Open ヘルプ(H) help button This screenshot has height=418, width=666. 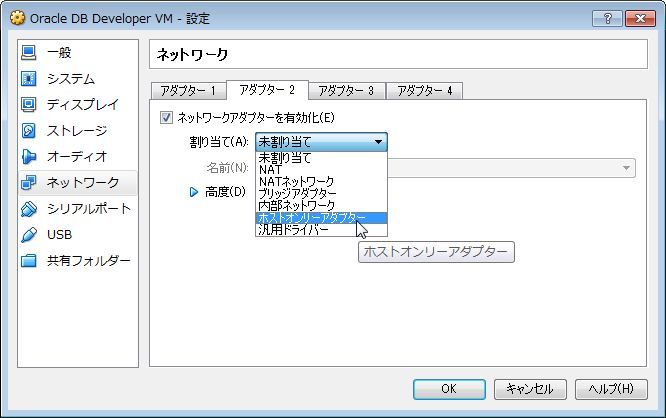click(611, 389)
